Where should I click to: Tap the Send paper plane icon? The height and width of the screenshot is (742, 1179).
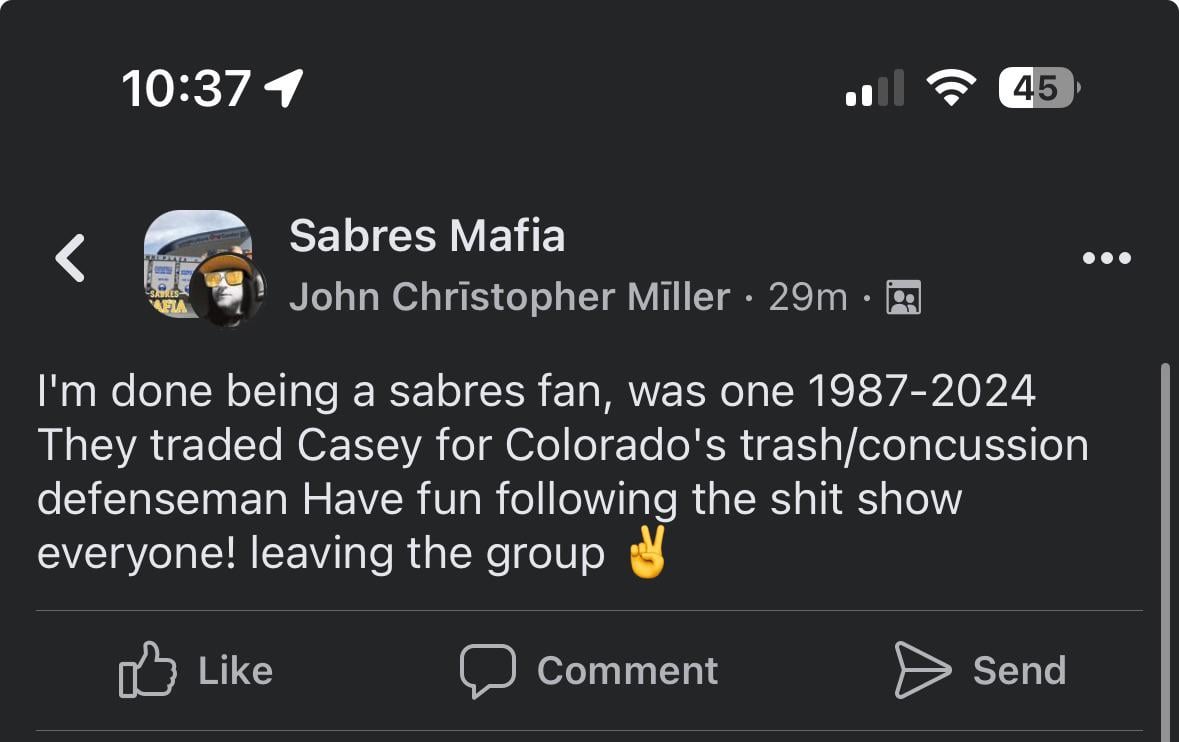coord(922,670)
